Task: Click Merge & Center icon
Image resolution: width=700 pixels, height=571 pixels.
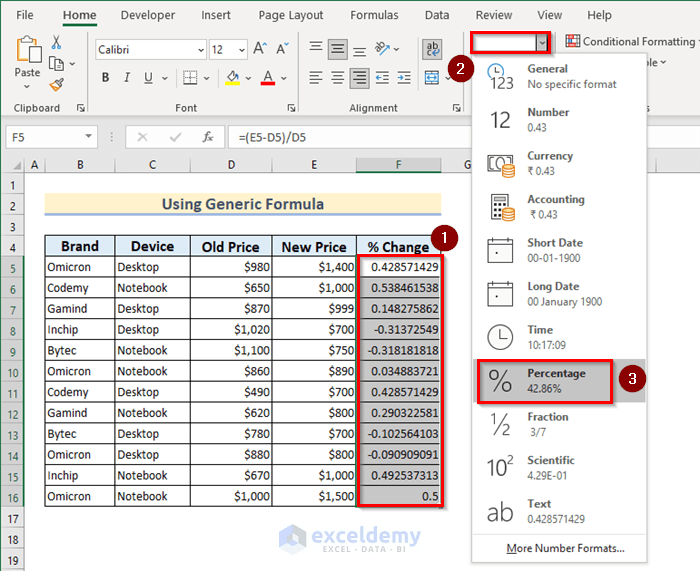Action: pyautogui.click(x=431, y=78)
